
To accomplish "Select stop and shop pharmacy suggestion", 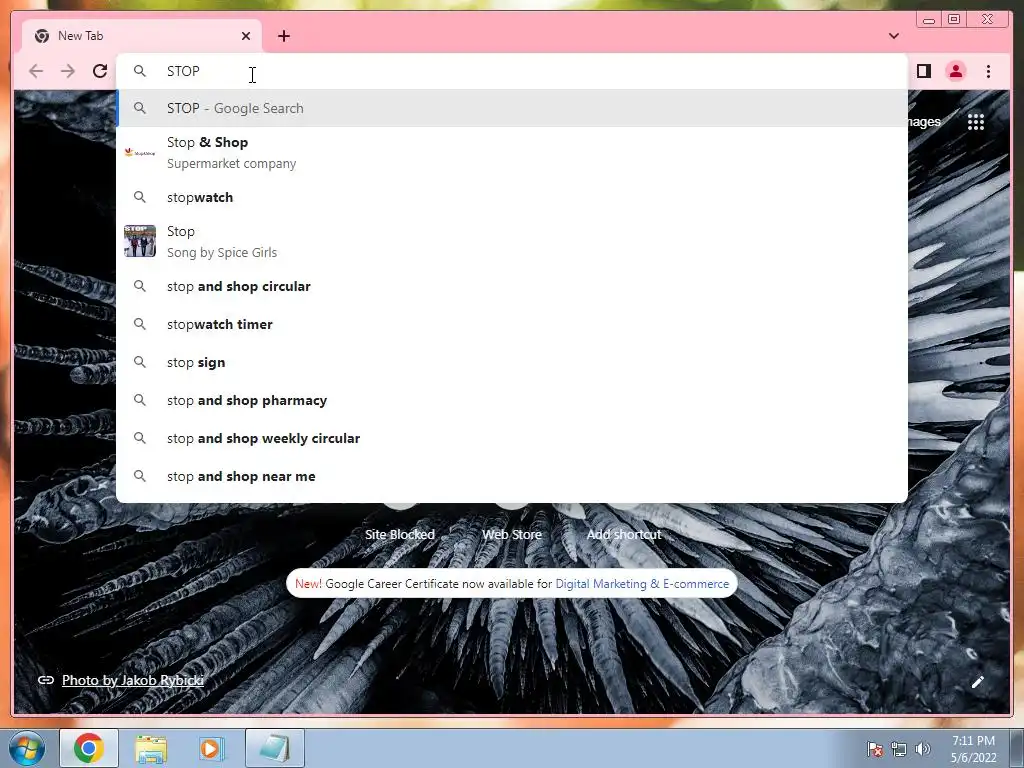I will [512, 400].
